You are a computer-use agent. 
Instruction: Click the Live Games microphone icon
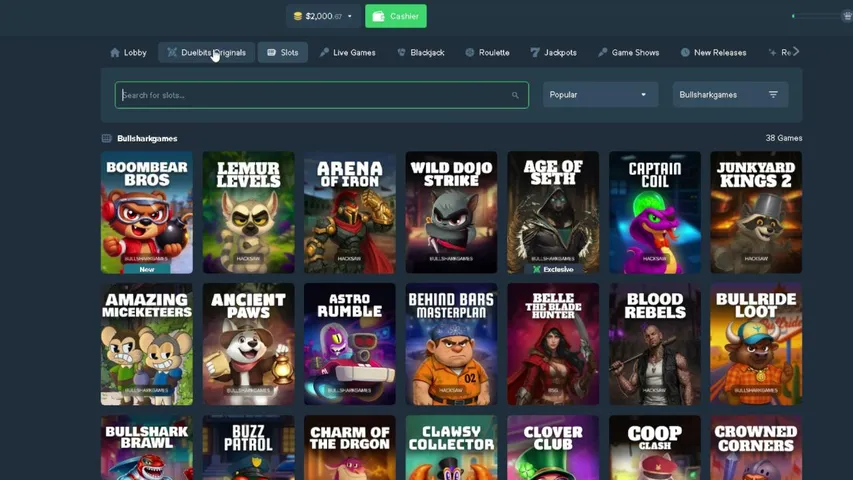324,52
